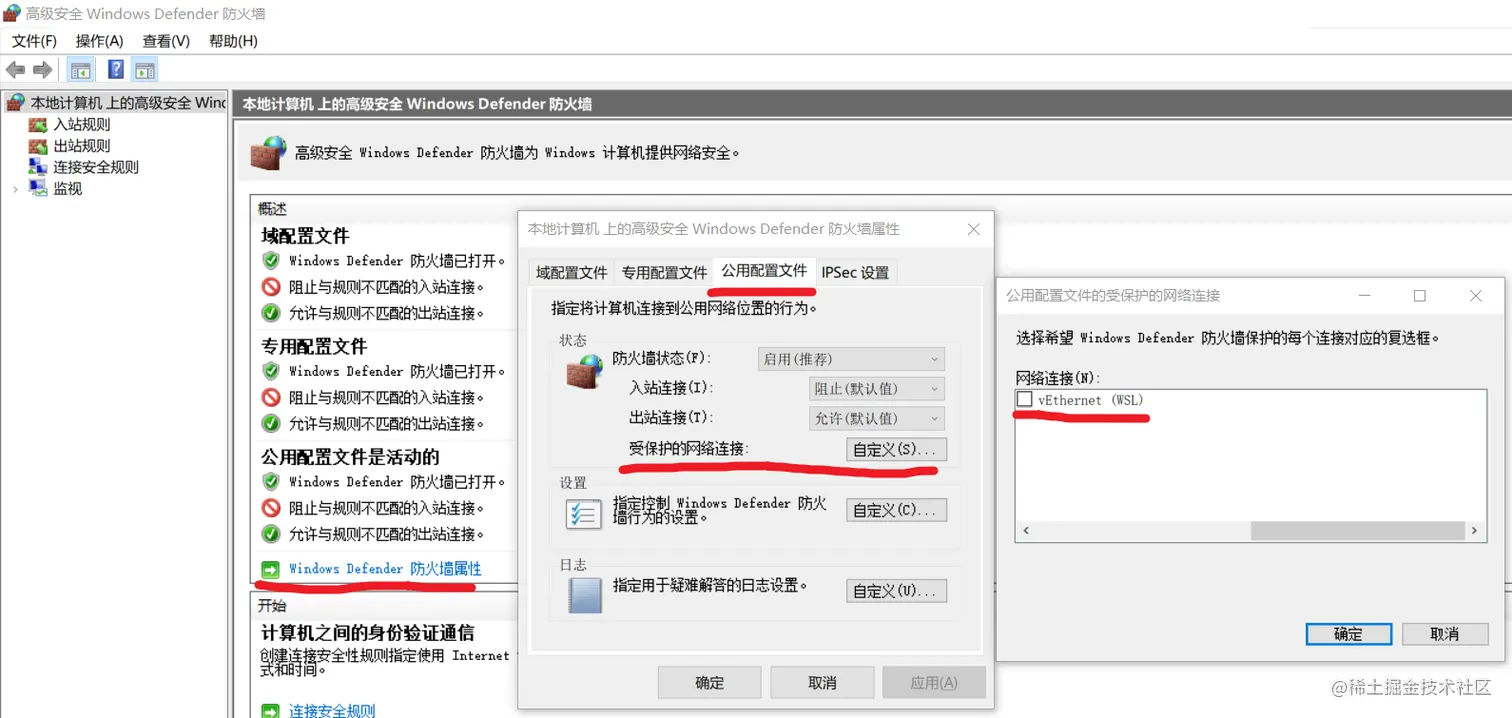1512x718 pixels.
Task: Click the 监视 icon in the tree
Action: click(x=38, y=188)
